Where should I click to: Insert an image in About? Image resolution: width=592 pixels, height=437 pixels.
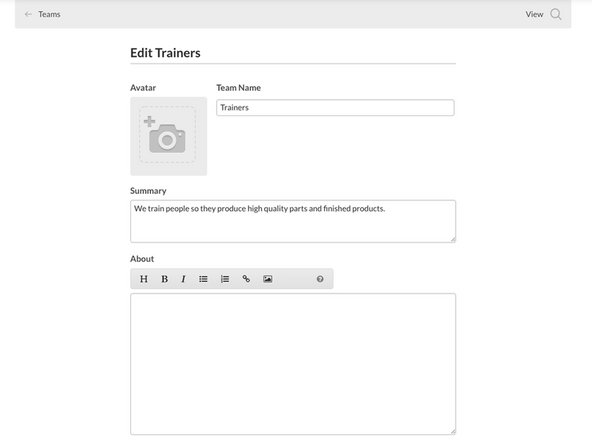coord(268,279)
